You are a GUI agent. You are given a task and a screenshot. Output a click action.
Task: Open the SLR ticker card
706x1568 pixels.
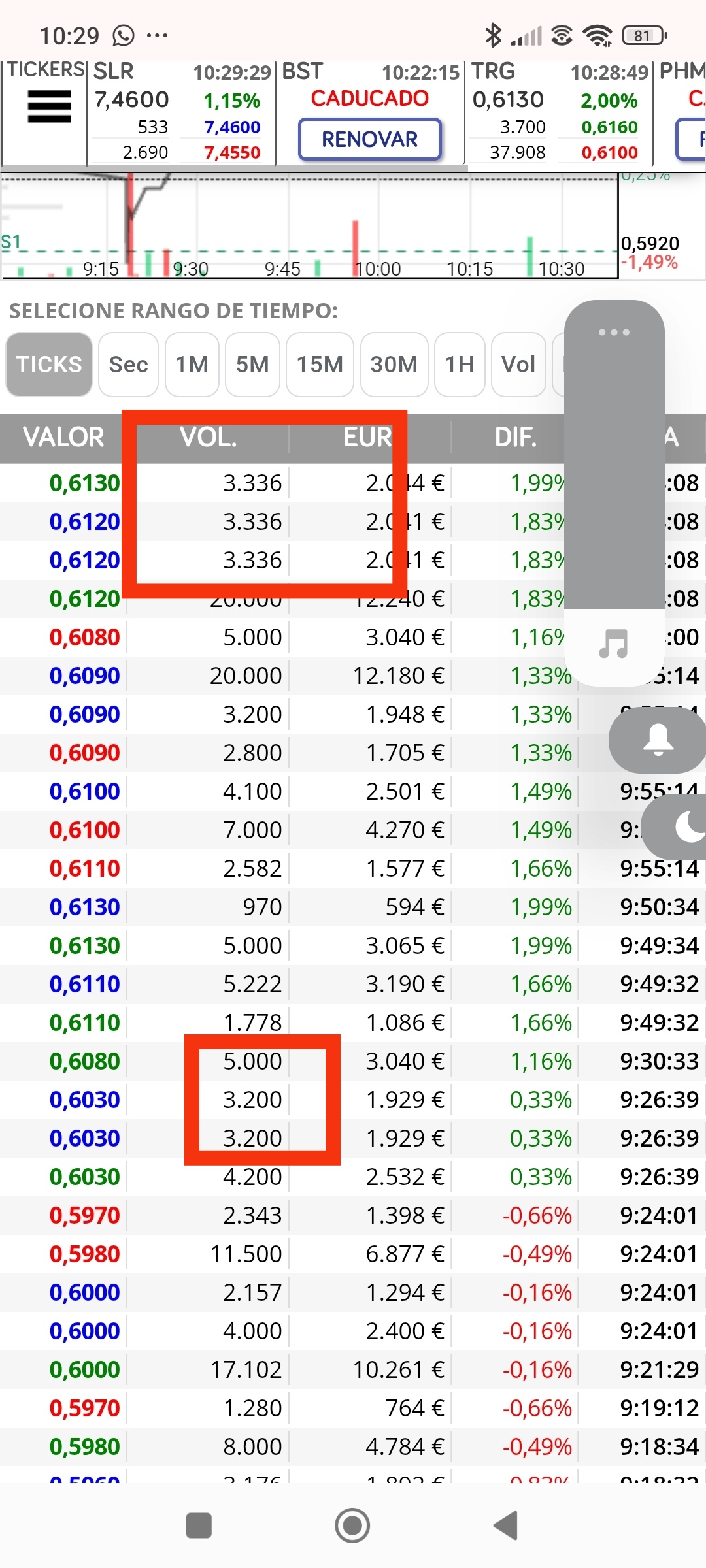click(x=181, y=112)
